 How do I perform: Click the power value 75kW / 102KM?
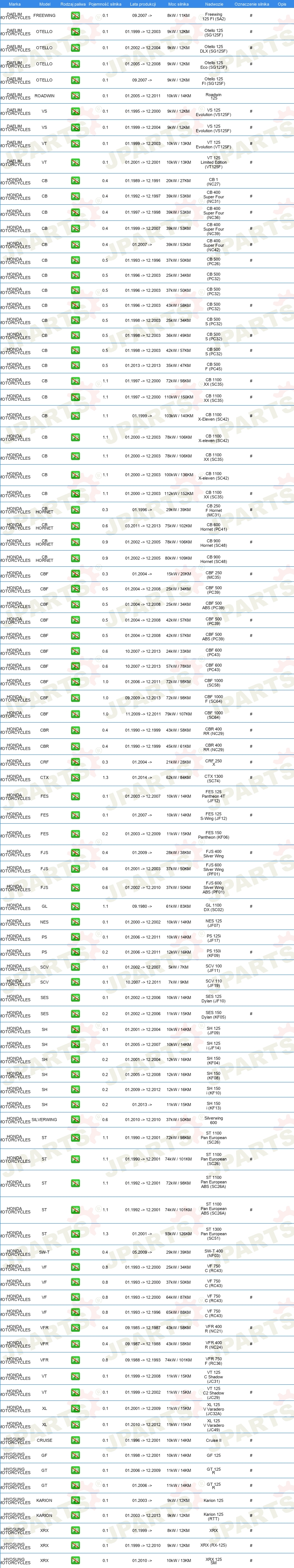(179, 526)
